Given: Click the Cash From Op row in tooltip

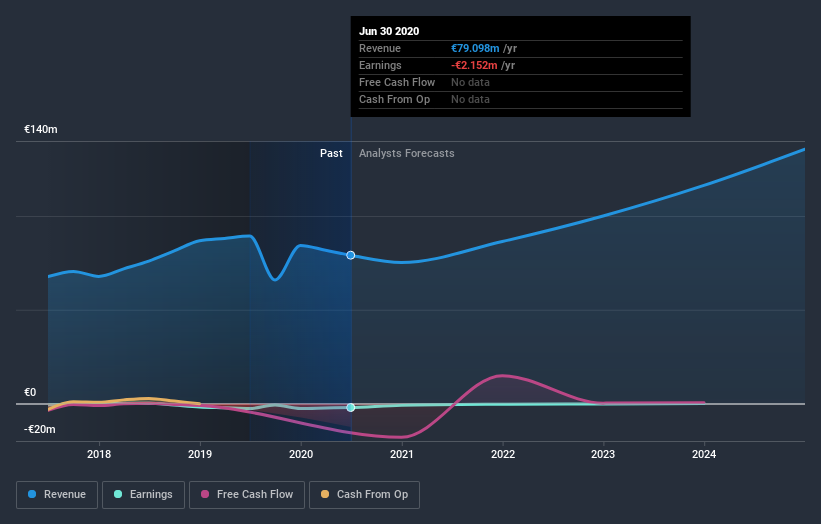Looking at the screenshot, I should (x=520, y=99).
